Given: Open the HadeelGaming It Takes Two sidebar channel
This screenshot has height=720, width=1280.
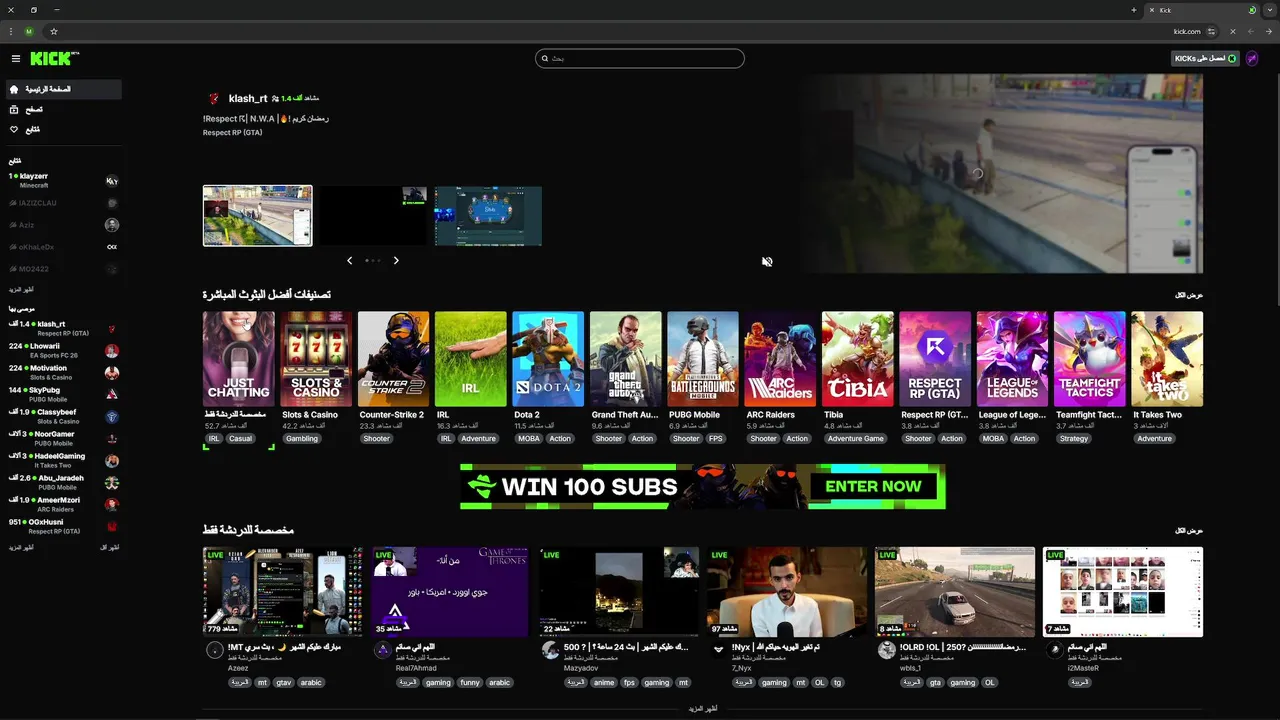Looking at the screenshot, I should point(63,460).
